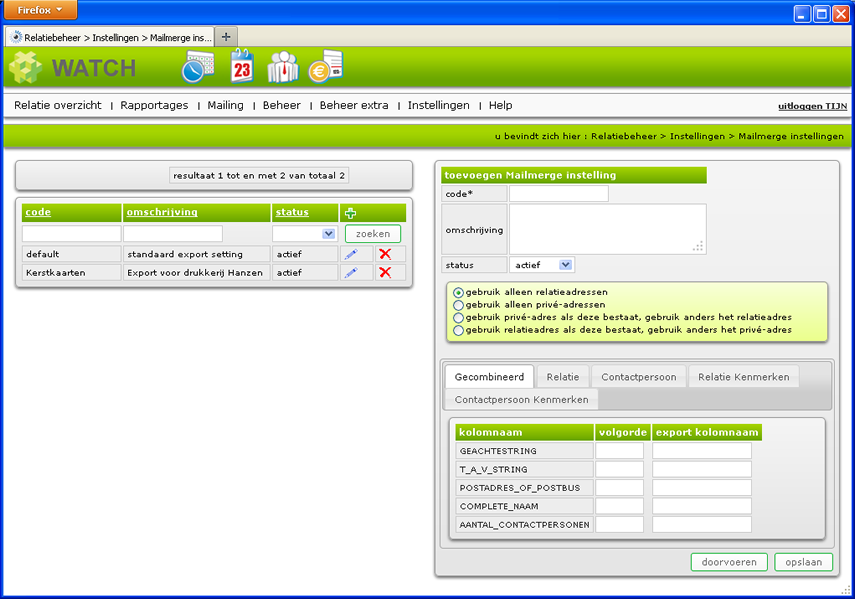Screen dimensions: 855x599
Task: Click the 'default' code cell
Action: point(71,254)
